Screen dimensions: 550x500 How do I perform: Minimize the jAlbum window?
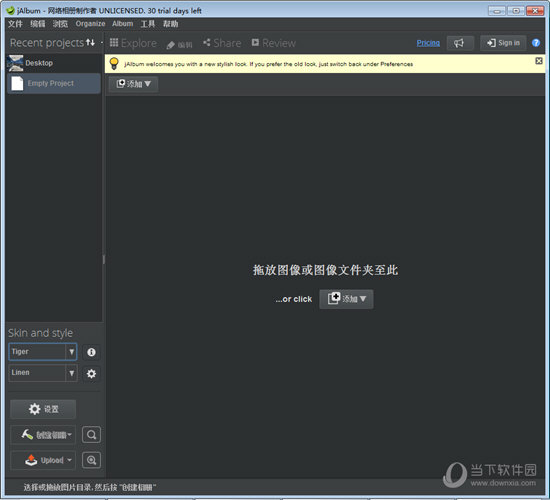pos(497,11)
